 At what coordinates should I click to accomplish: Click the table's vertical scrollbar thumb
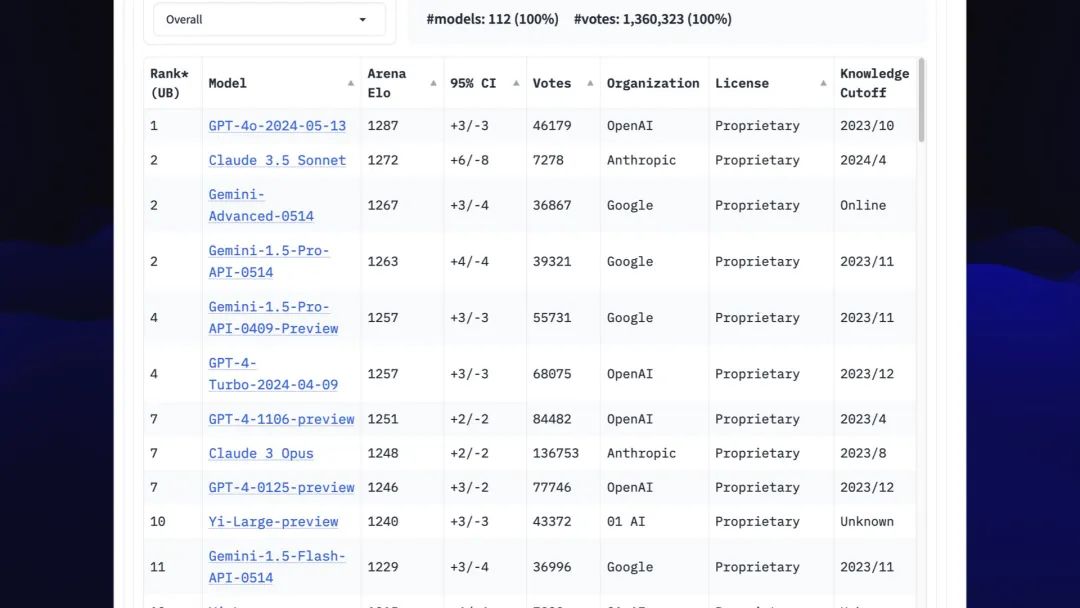[922, 101]
